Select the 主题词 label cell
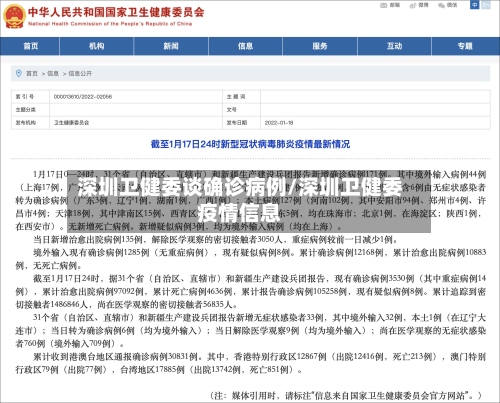Viewport: 500px width, 403px height. tap(241, 97)
